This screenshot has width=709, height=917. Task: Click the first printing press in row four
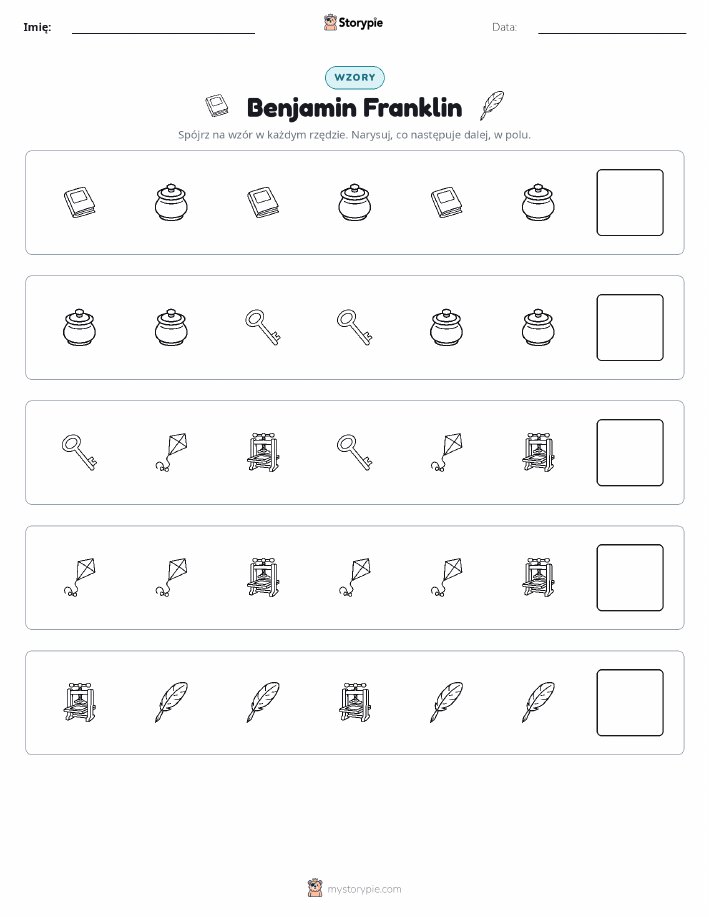click(263, 577)
